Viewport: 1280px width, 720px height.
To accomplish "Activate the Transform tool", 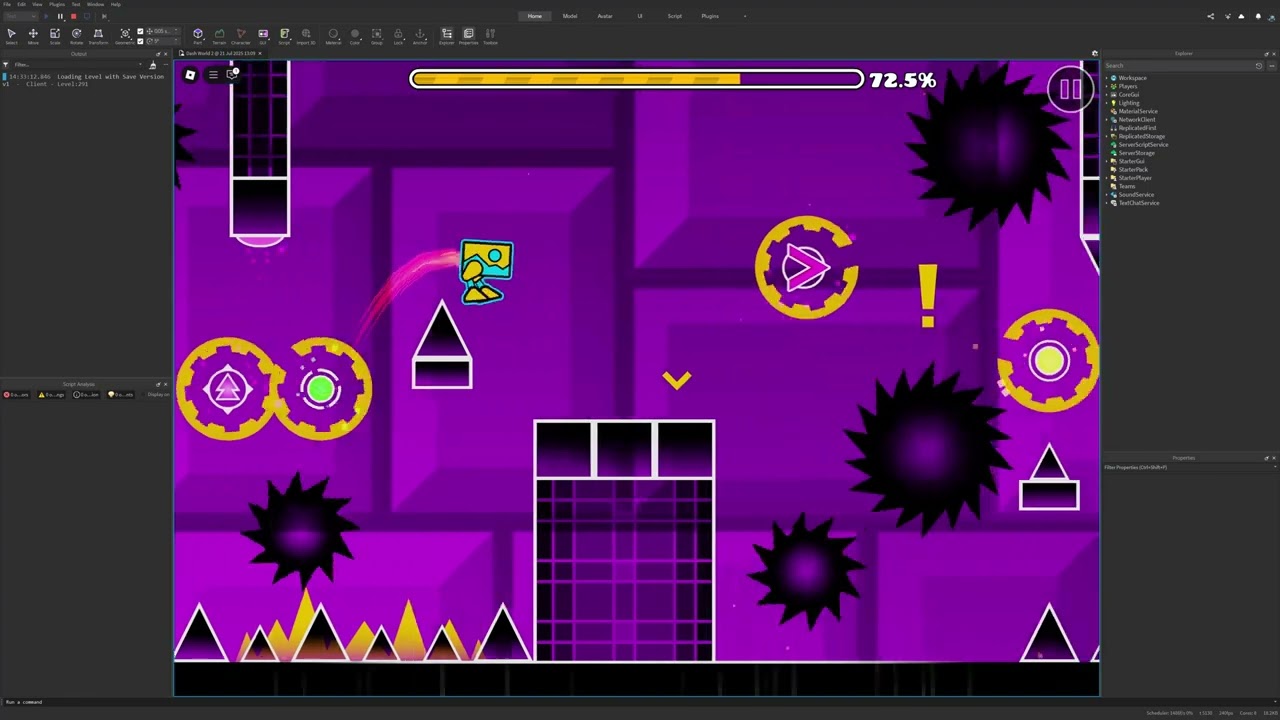I will tap(98, 36).
